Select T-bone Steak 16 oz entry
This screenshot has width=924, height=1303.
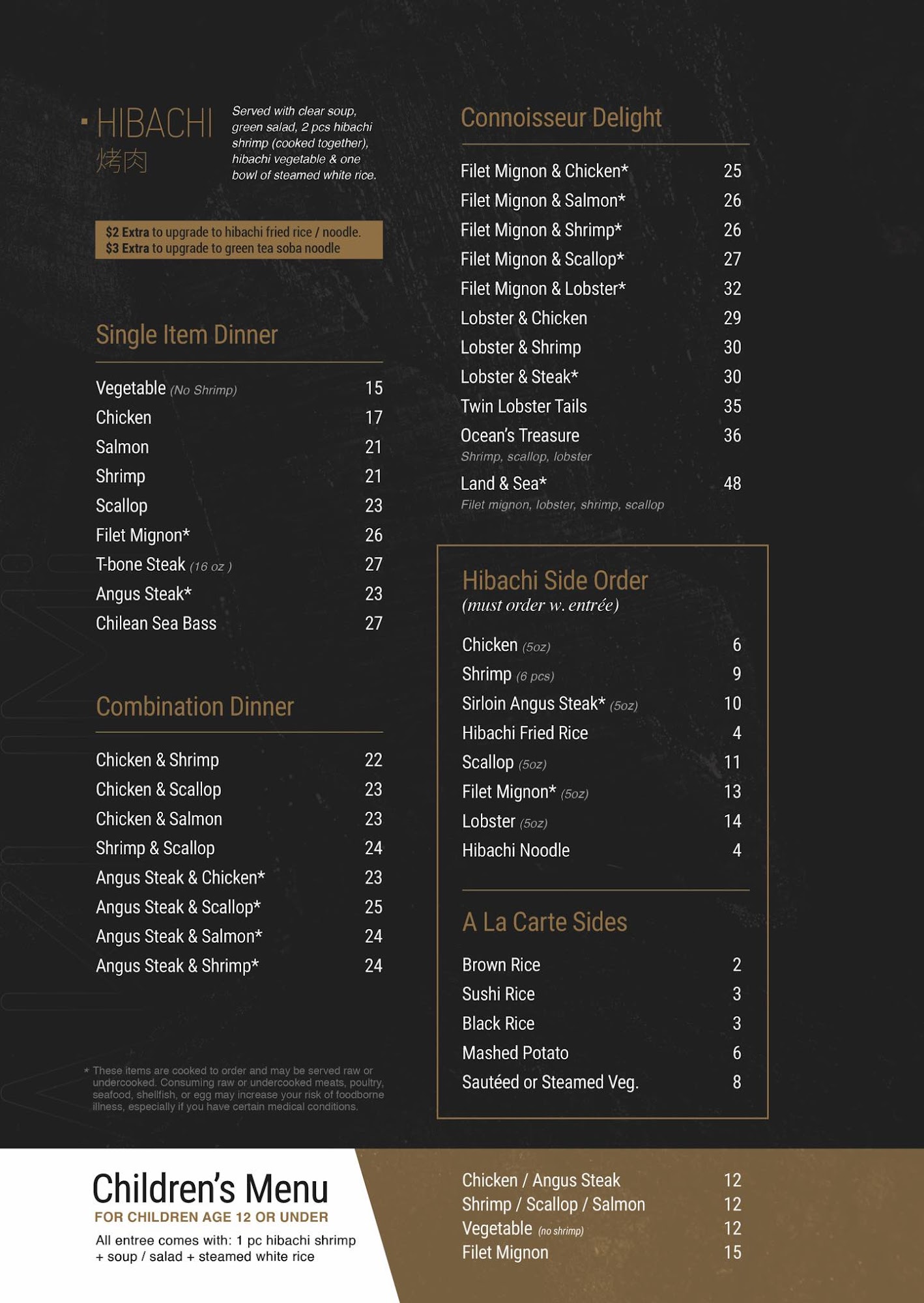point(164,565)
